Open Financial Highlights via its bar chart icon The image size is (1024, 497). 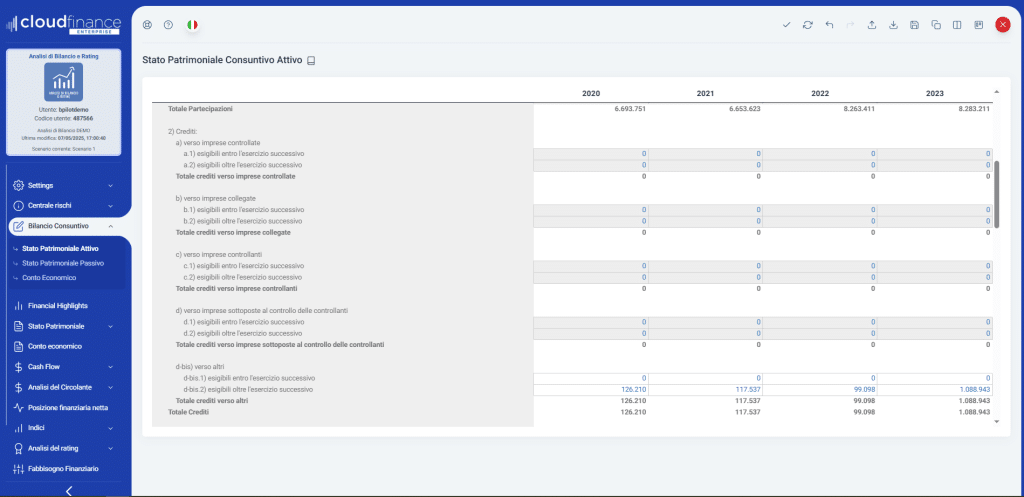(18, 306)
